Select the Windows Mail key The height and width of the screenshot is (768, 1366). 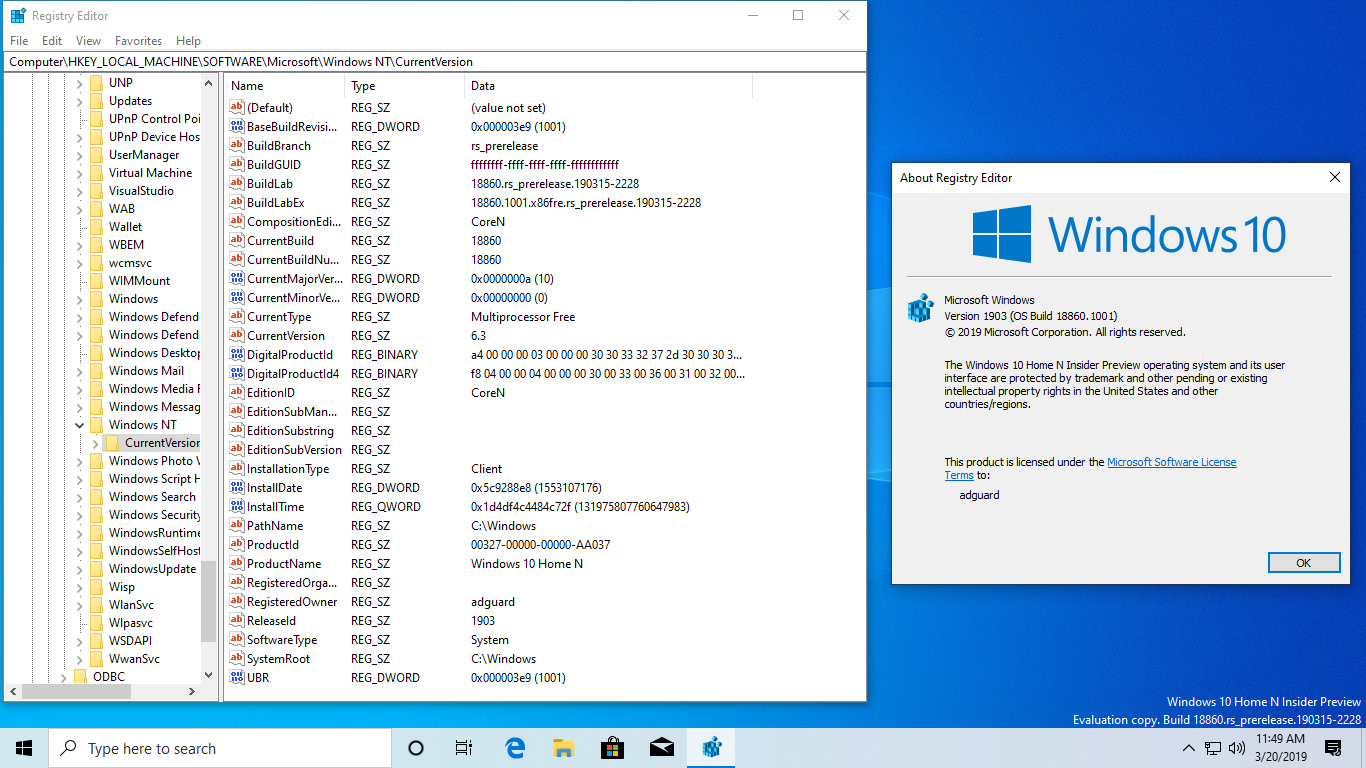(146, 371)
